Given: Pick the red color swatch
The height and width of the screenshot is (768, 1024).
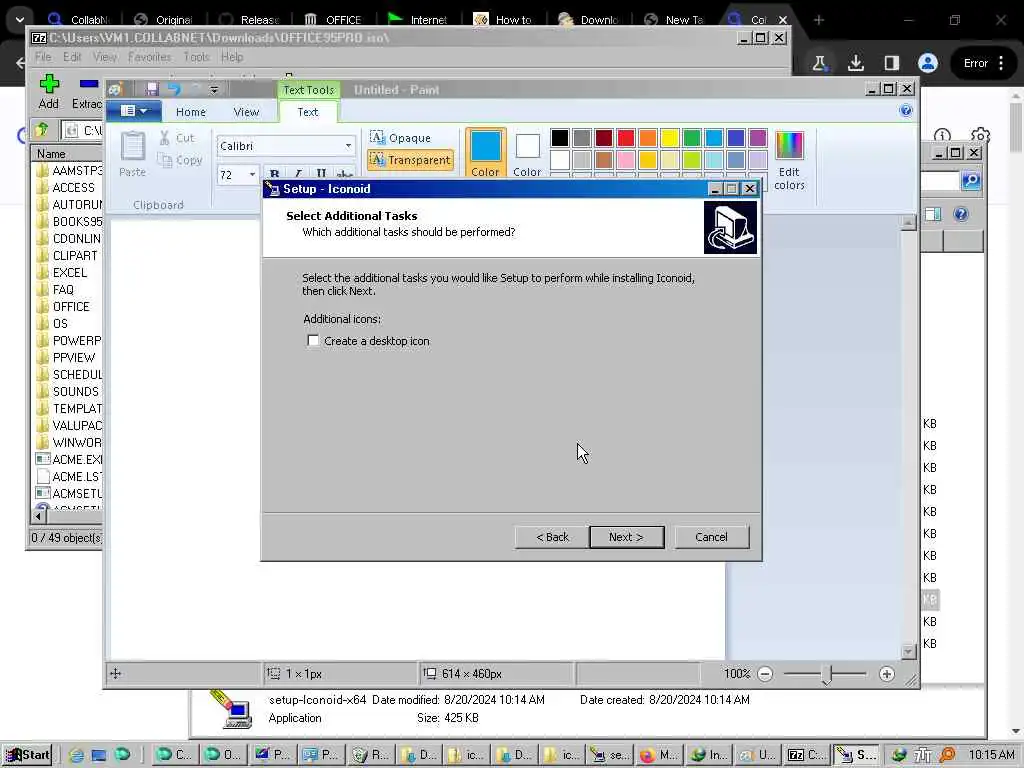Looking at the screenshot, I should pos(626,138).
